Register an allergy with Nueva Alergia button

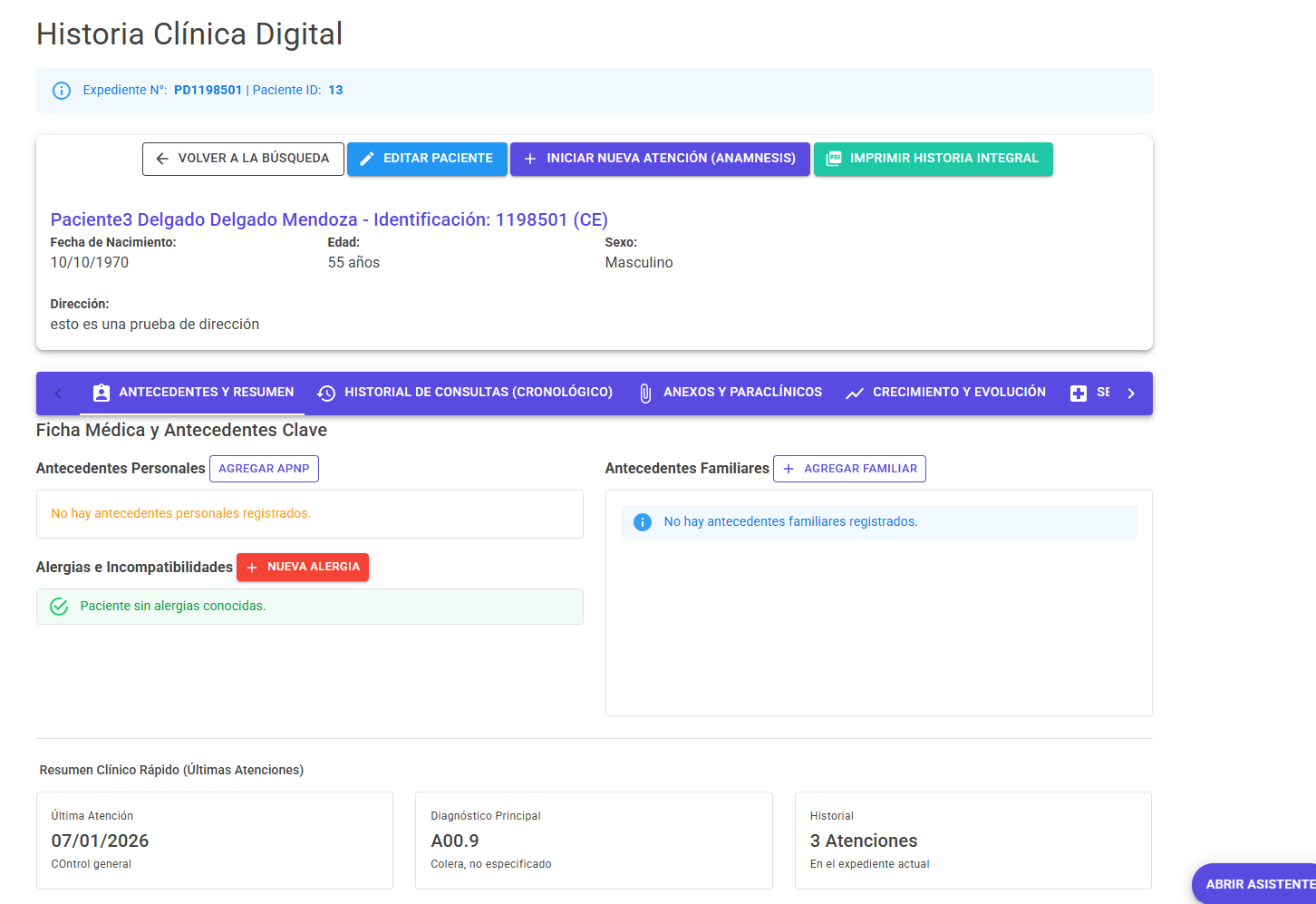point(303,567)
